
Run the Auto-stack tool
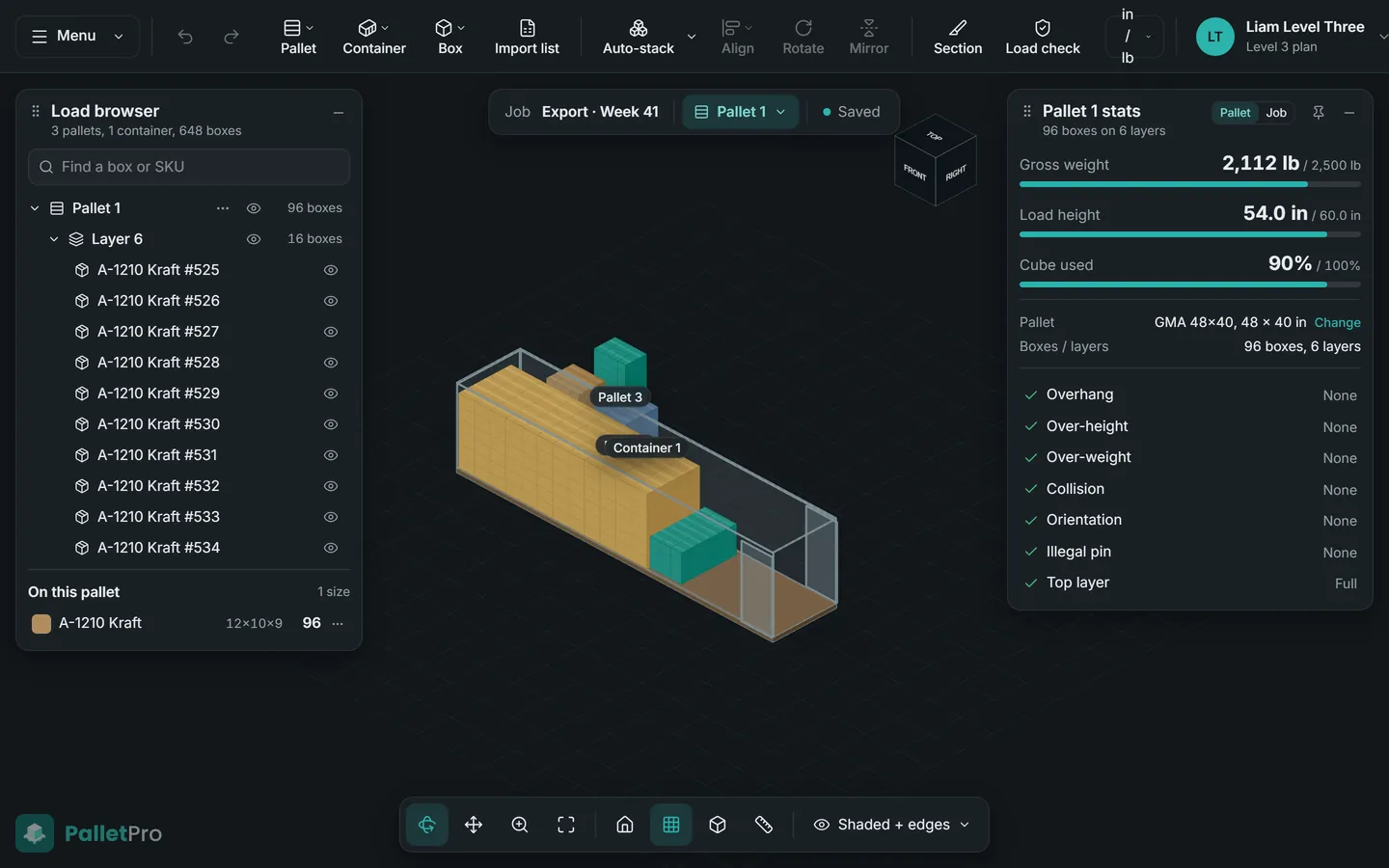click(x=639, y=37)
